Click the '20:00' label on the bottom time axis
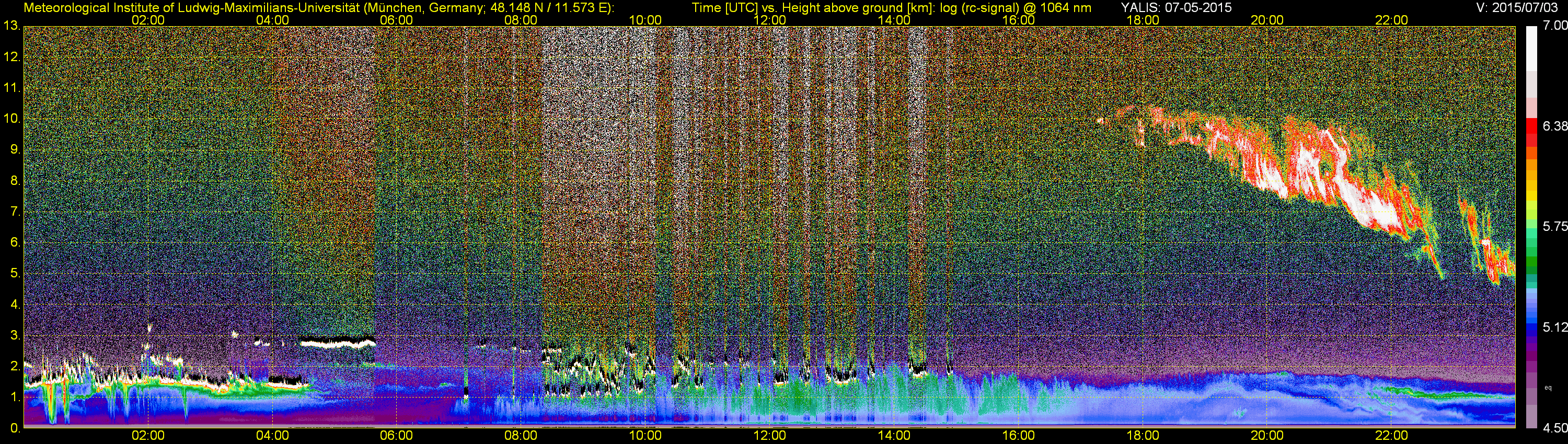Viewport: 1568px width, 444px height. (1267, 436)
